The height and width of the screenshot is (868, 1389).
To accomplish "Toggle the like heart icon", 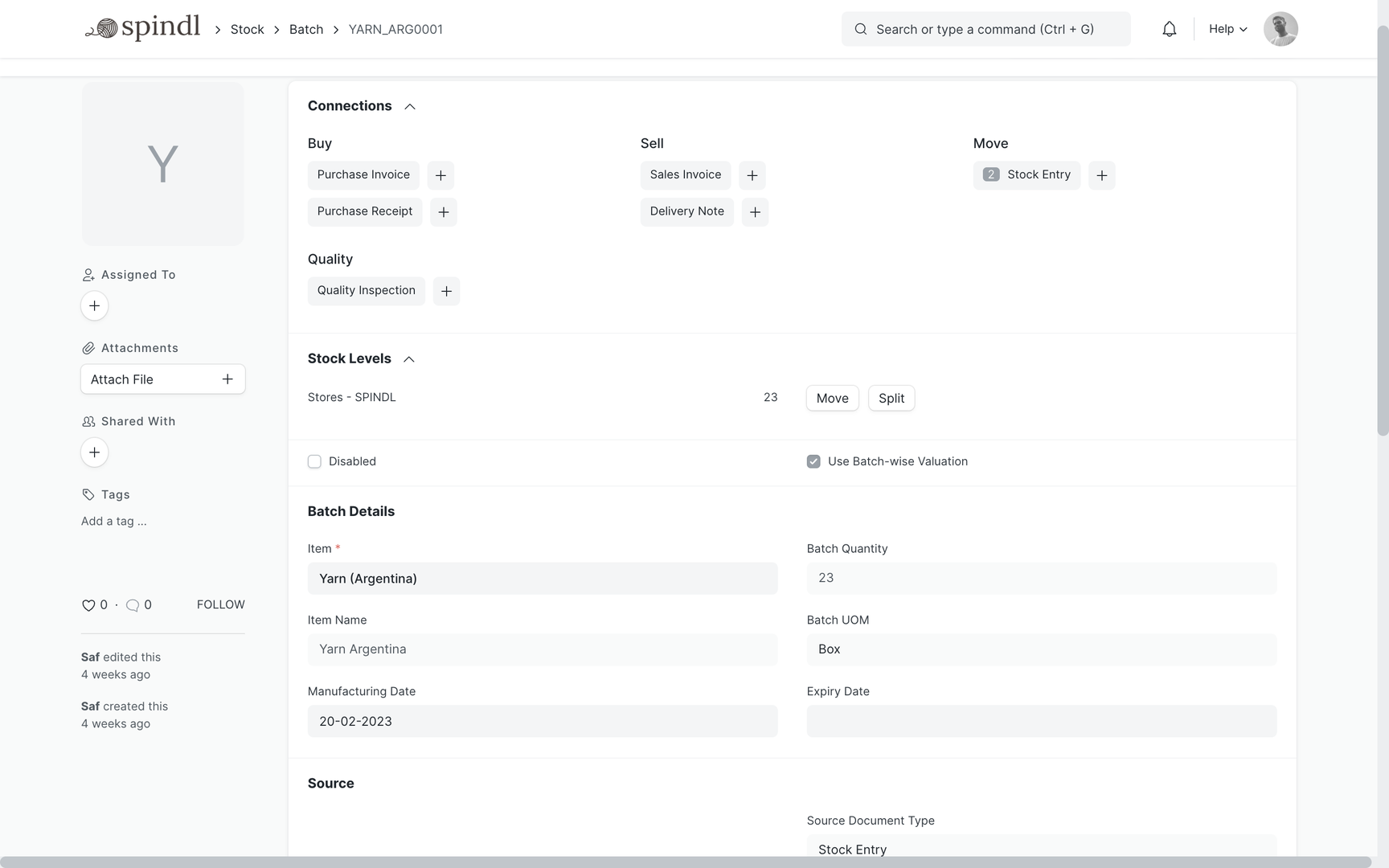I will 88,604.
